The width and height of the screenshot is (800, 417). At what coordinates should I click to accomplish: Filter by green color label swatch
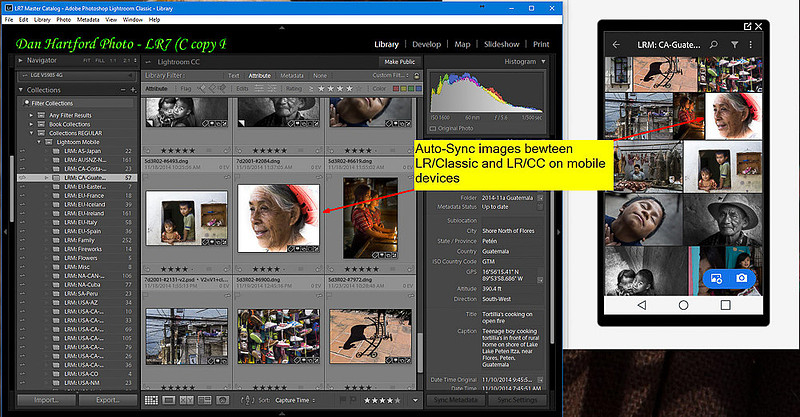click(x=411, y=89)
